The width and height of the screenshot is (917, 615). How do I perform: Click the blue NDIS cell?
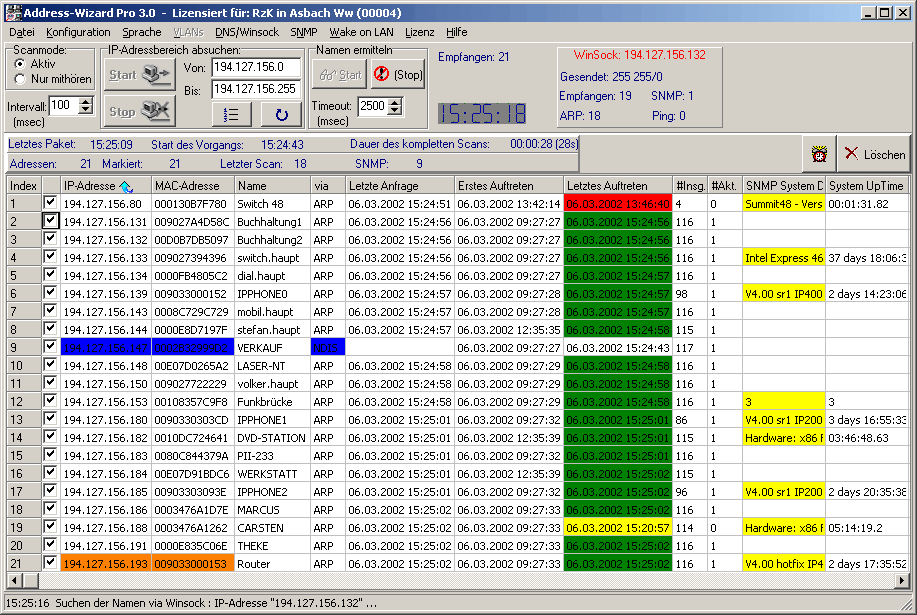pos(328,348)
